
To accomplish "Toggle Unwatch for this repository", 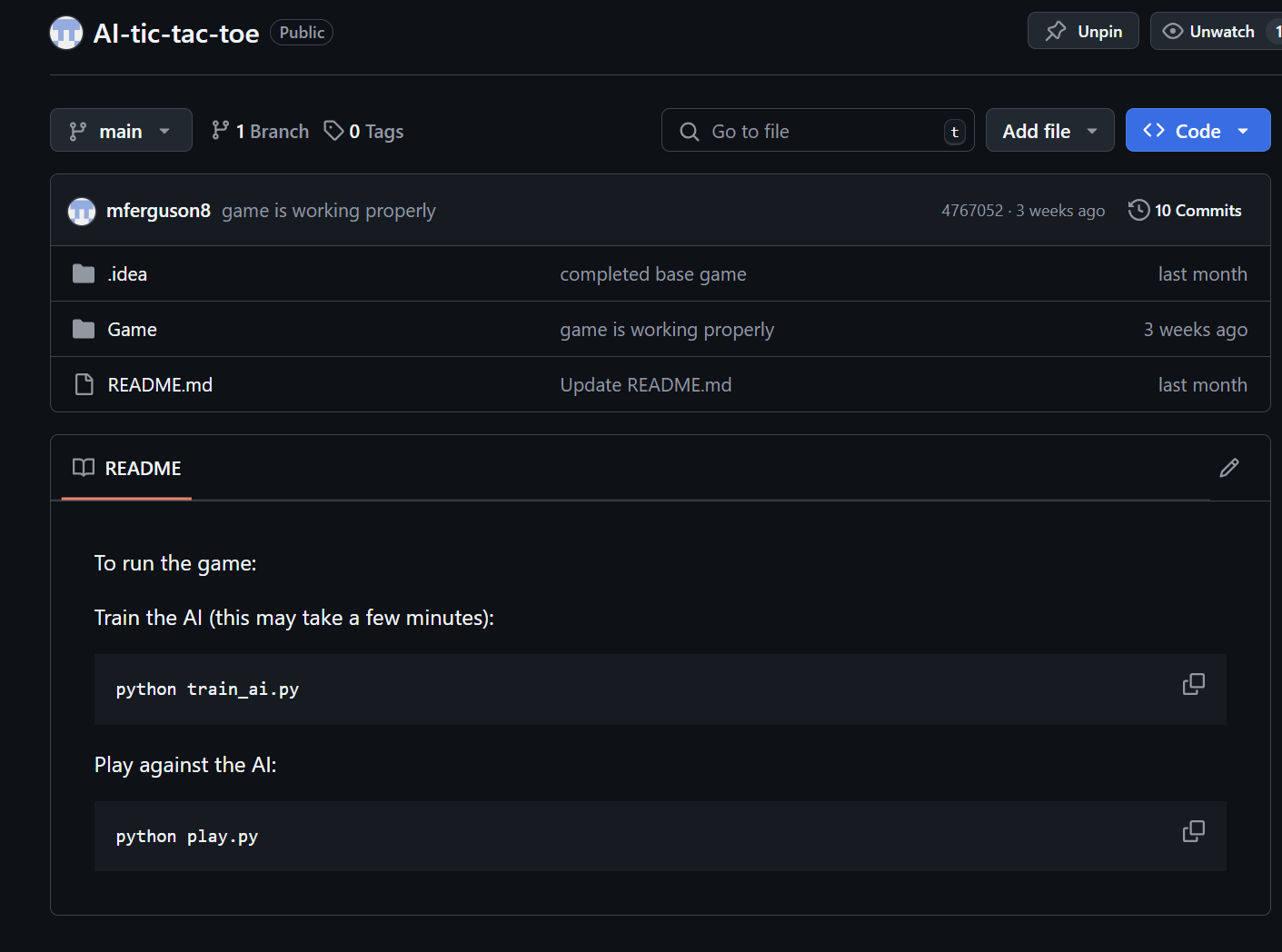I will tap(1210, 32).
